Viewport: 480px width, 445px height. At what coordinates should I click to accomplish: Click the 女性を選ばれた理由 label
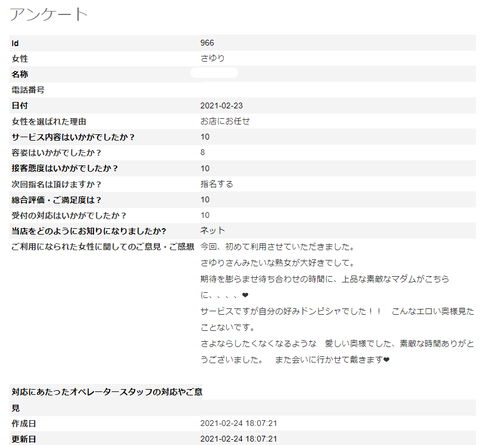click(x=49, y=121)
